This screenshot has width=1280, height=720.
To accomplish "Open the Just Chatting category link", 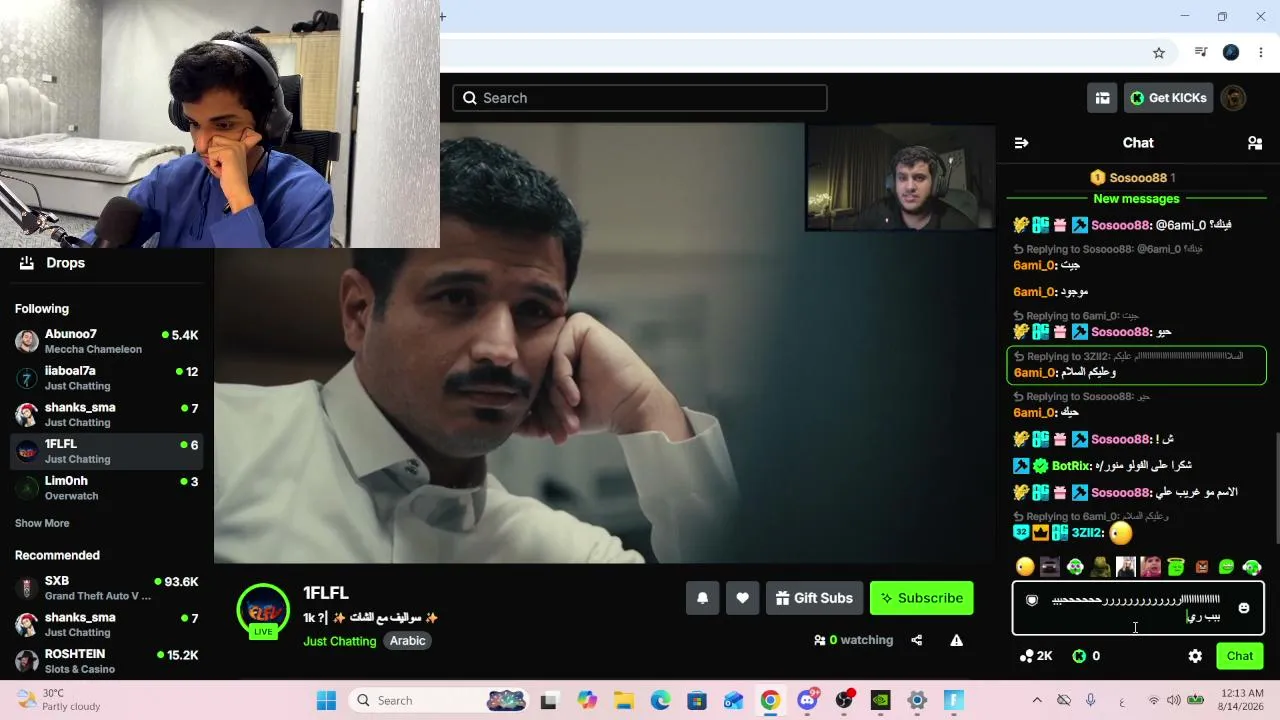I will click(340, 641).
